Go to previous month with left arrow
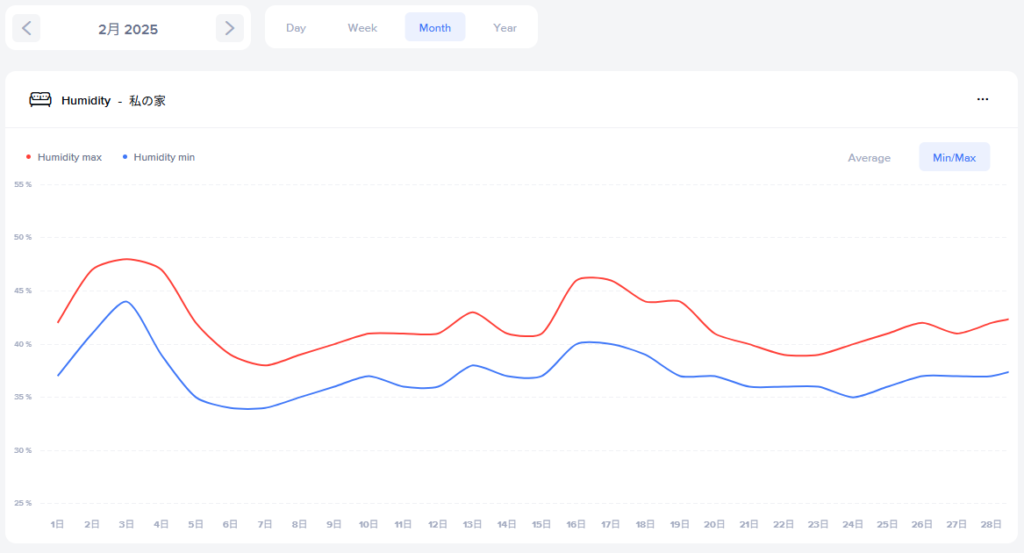This screenshot has width=1024, height=553. (x=27, y=28)
